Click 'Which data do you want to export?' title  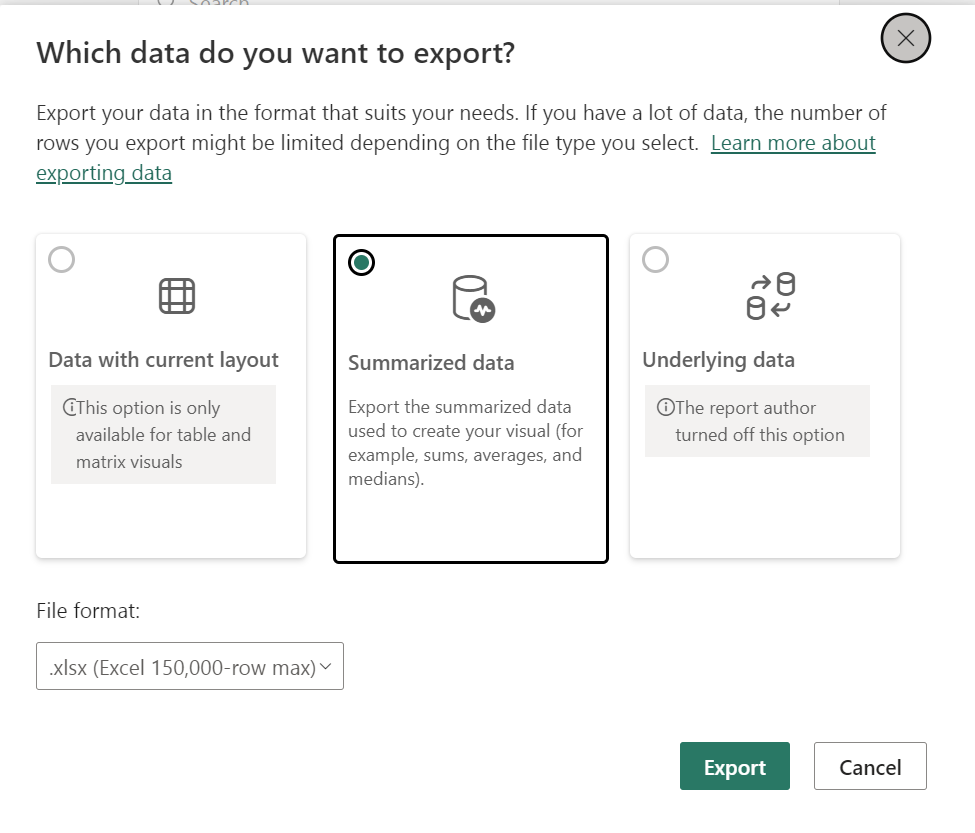click(275, 53)
